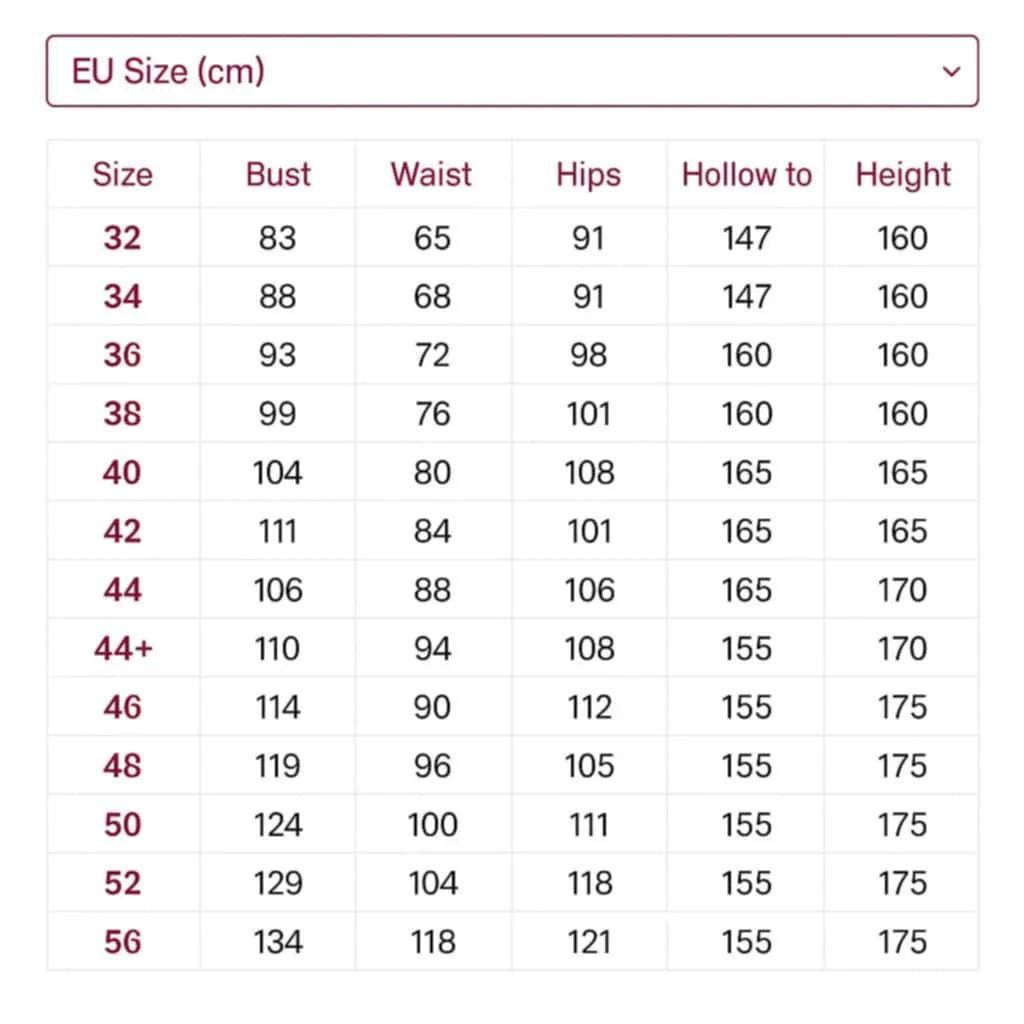Click the Waist column header
This screenshot has height=1024, width=1024.
coord(431,174)
